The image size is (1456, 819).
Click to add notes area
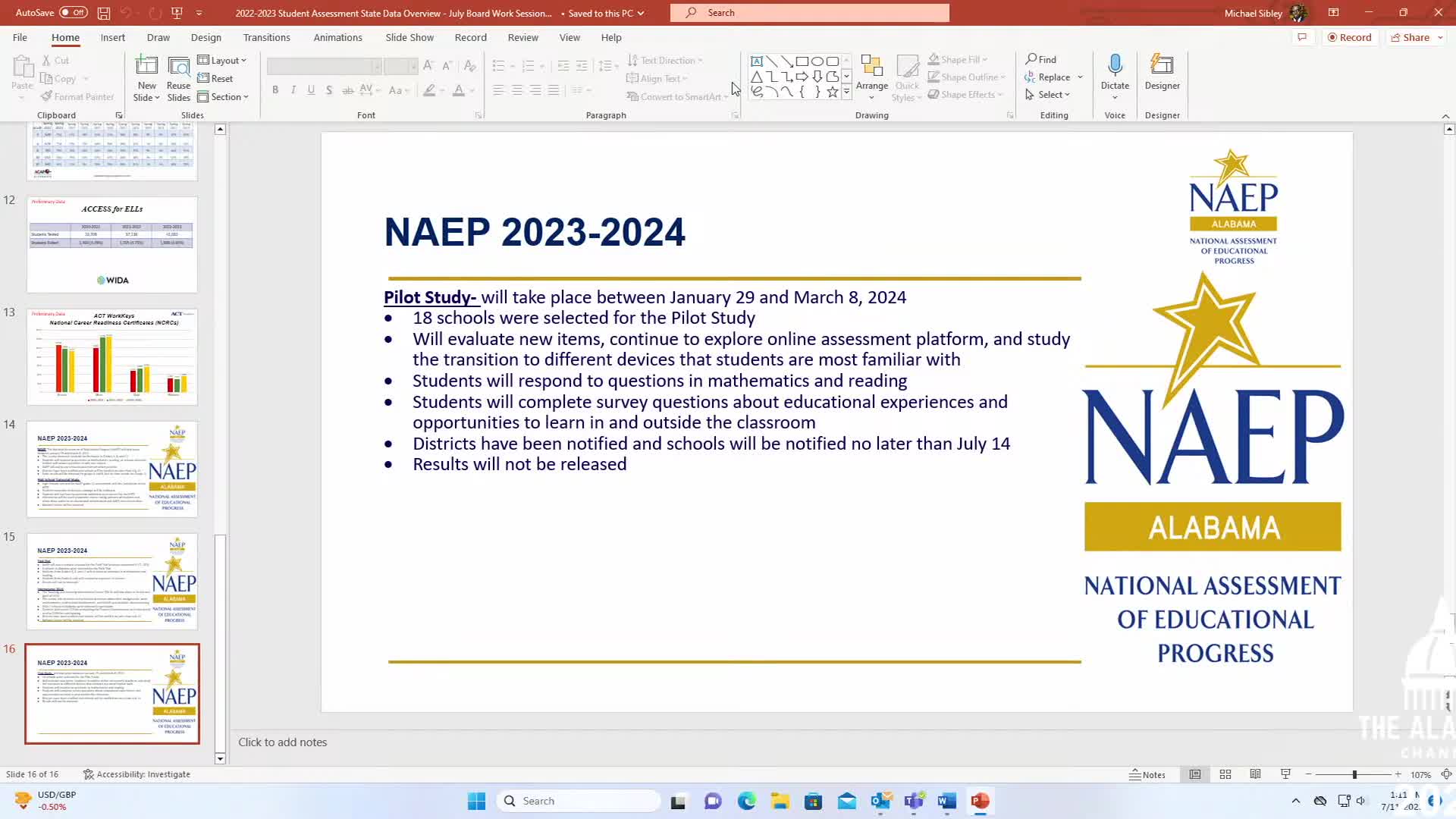[x=283, y=742]
